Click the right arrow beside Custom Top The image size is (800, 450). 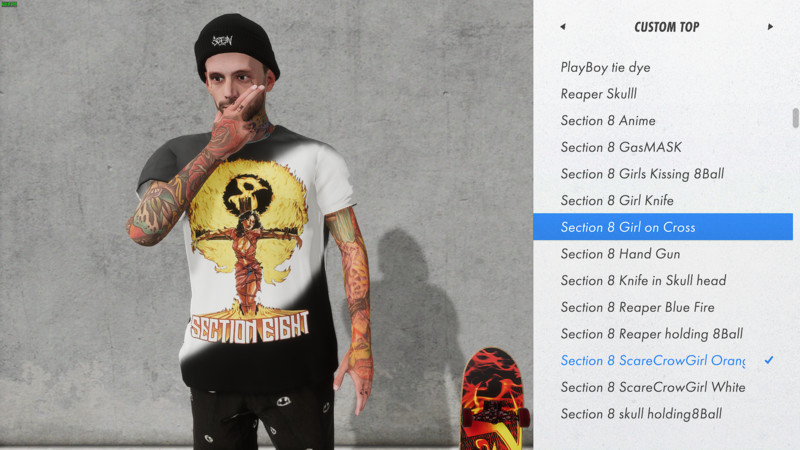point(770,27)
